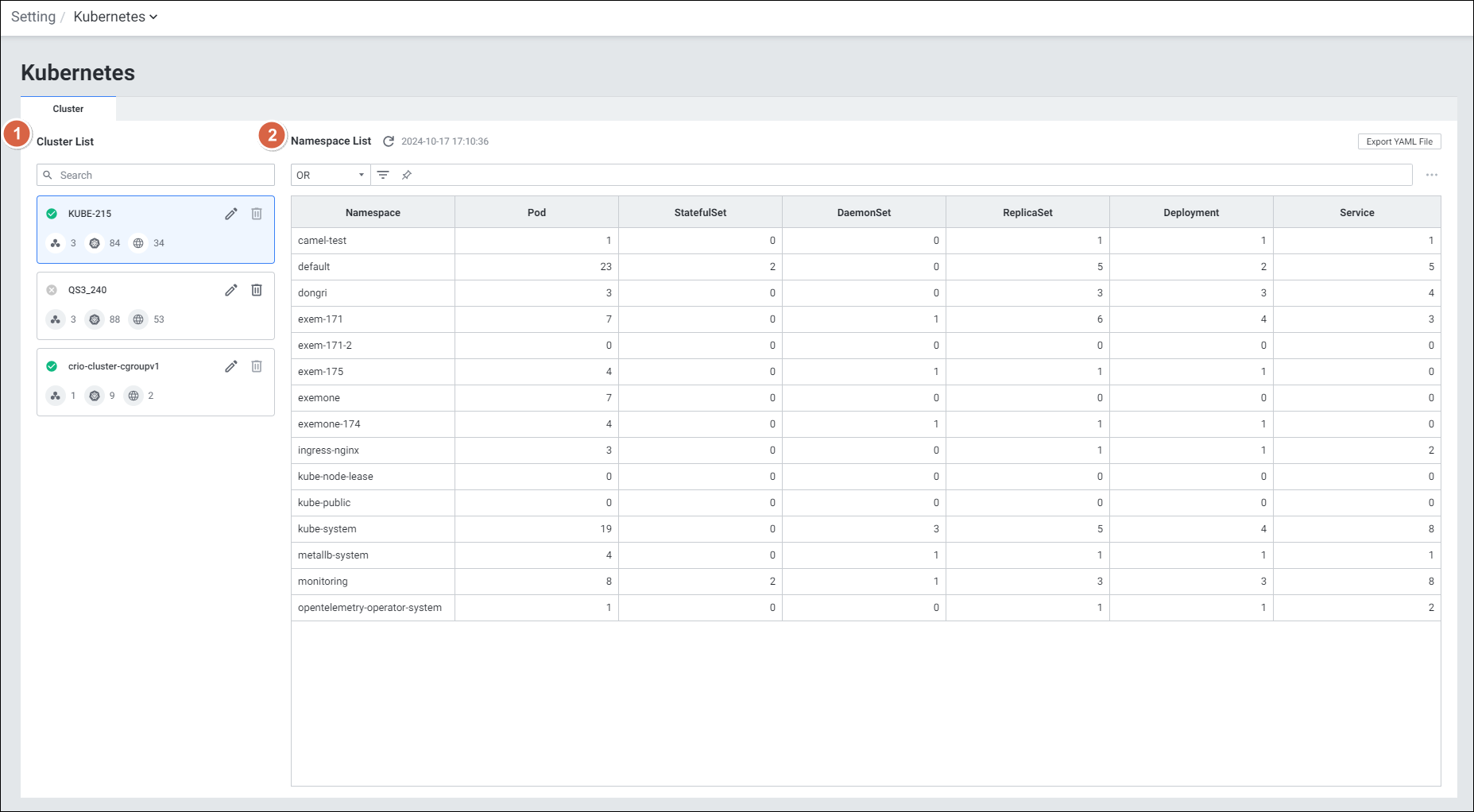Edit the crio-cluster-cgroupv1 cluster

(231, 366)
